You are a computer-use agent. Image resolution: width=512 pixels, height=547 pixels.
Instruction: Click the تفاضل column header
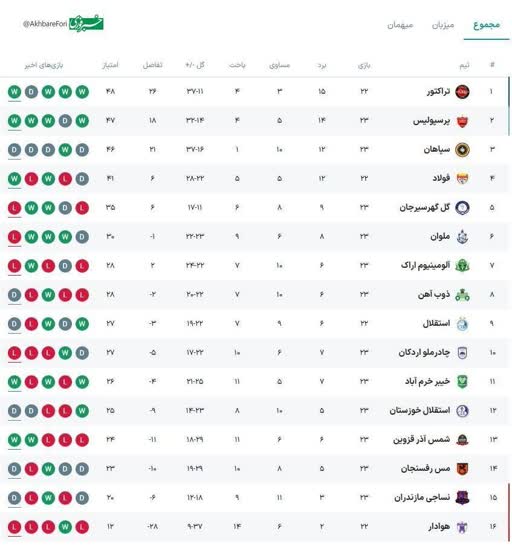click(x=152, y=65)
